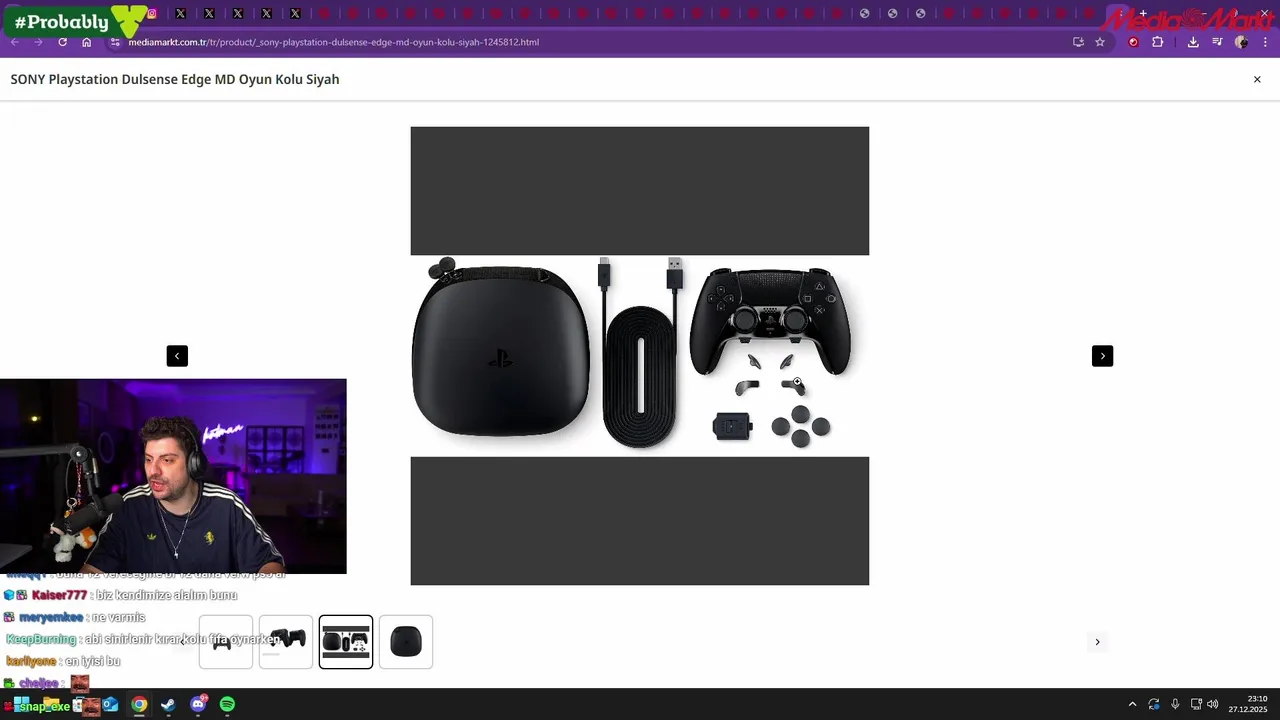Open Steam from the taskbar
The width and height of the screenshot is (1280, 720).
tap(168, 704)
